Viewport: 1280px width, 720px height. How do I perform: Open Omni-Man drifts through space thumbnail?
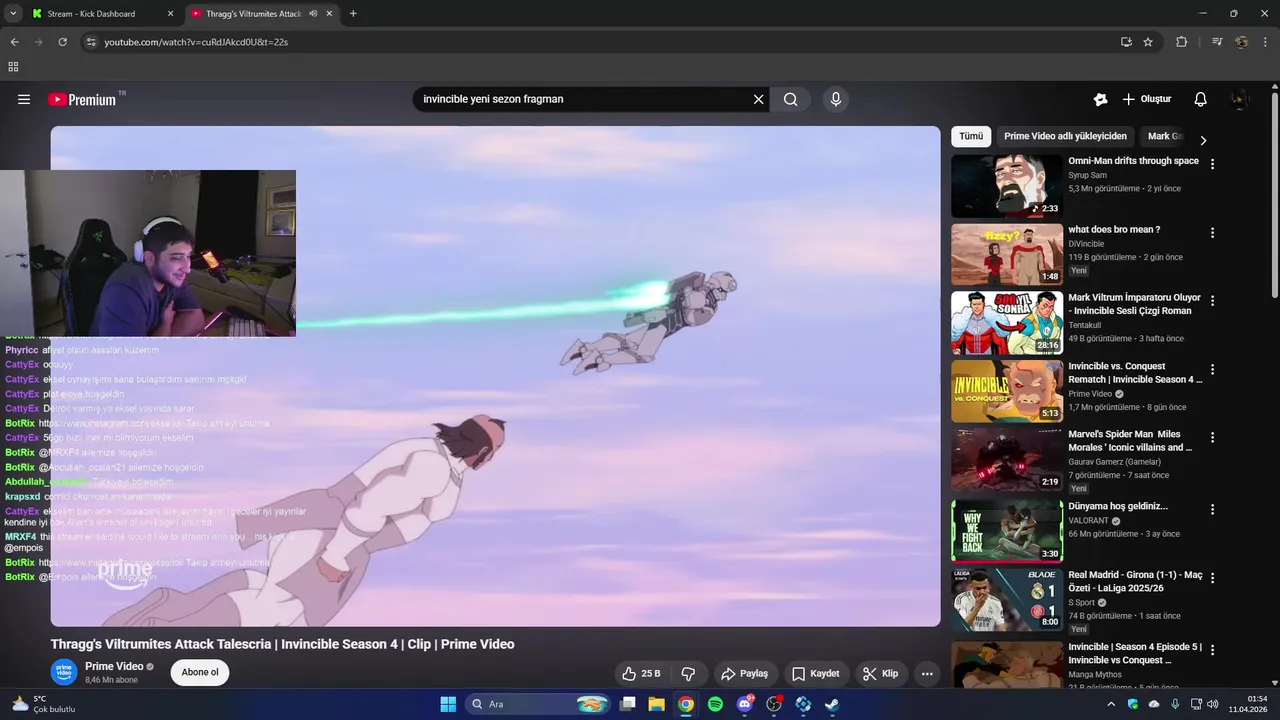(x=1007, y=185)
